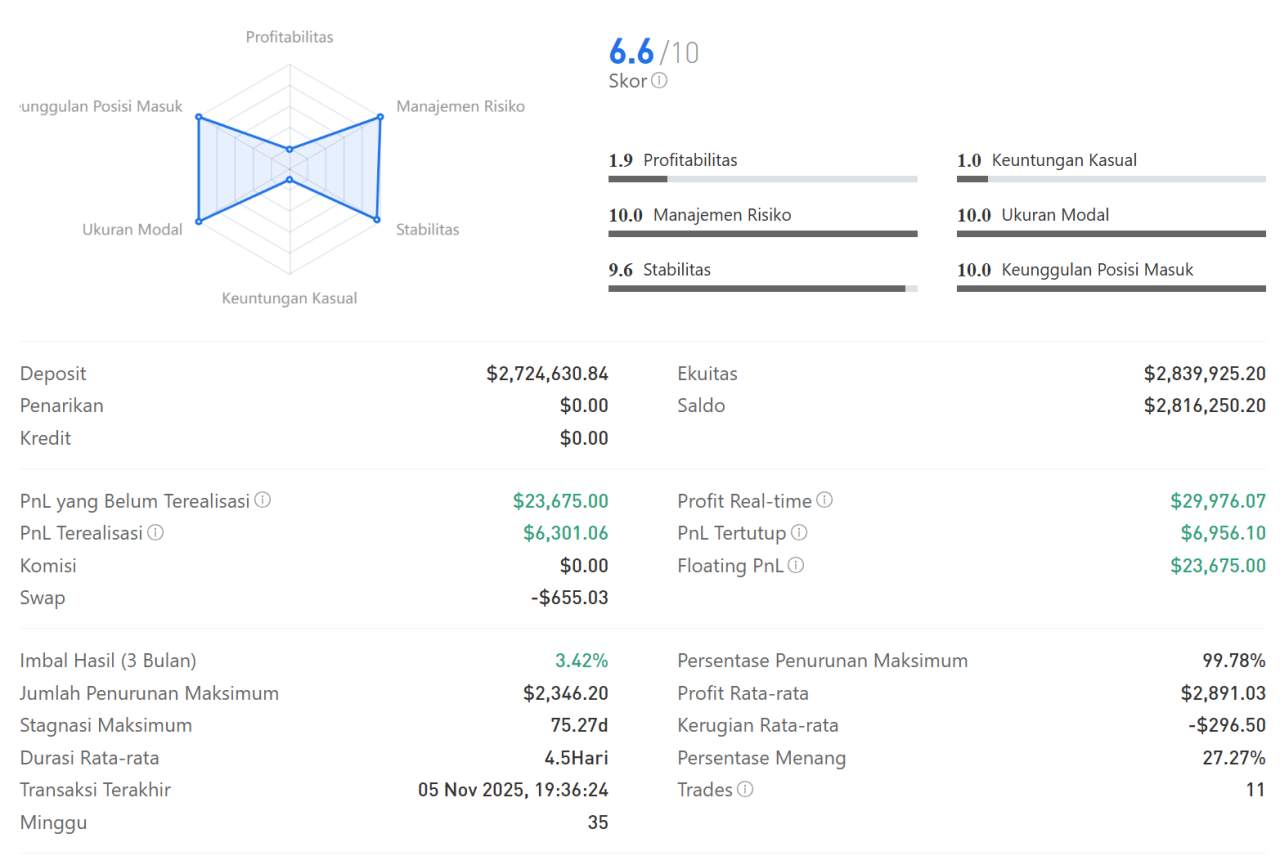Click the Stabilitas vertex point on radar
This screenshot has width=1280, height=856.
click(x=377, y=220)
